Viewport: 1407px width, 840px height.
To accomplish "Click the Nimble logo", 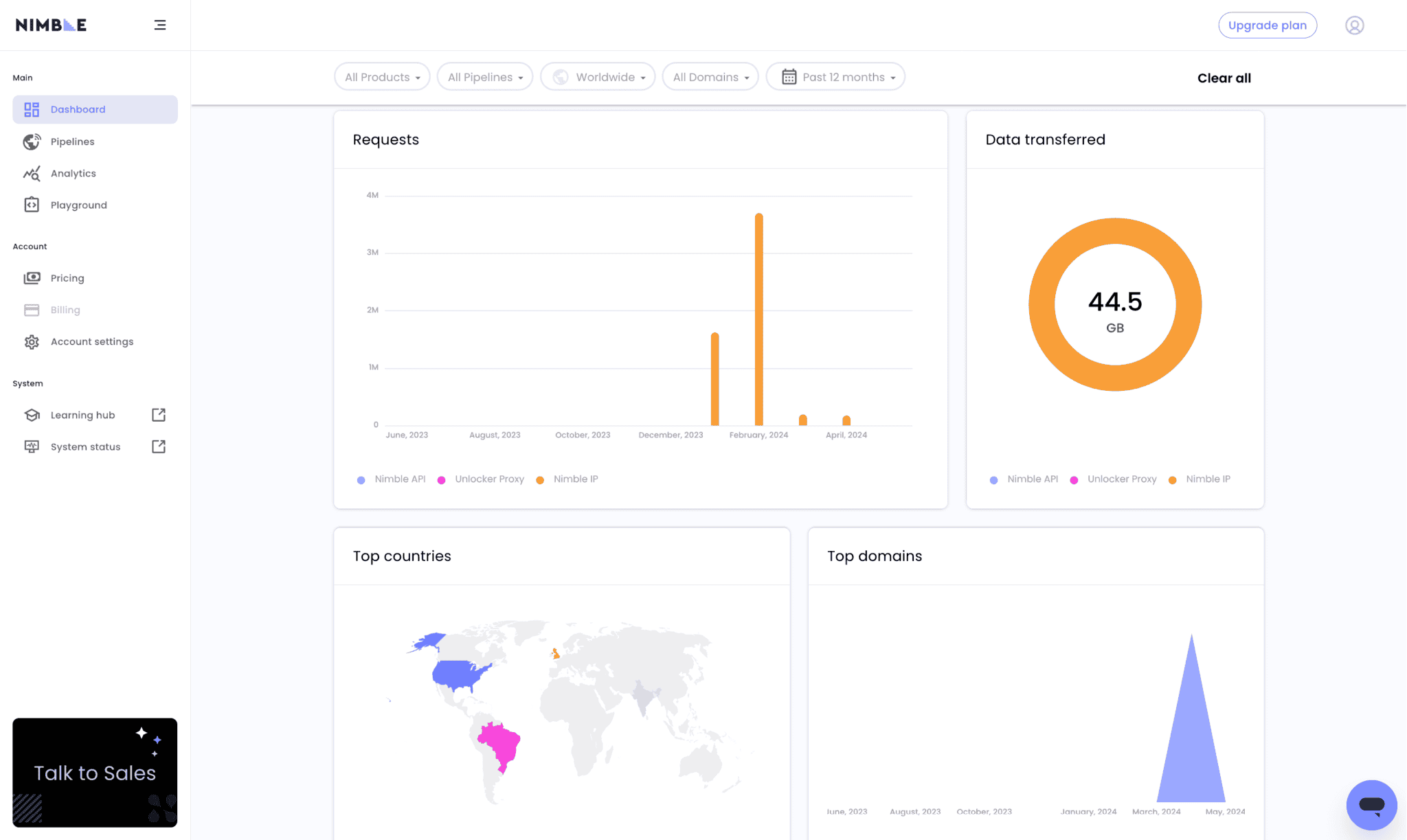I will click(51, 25).
